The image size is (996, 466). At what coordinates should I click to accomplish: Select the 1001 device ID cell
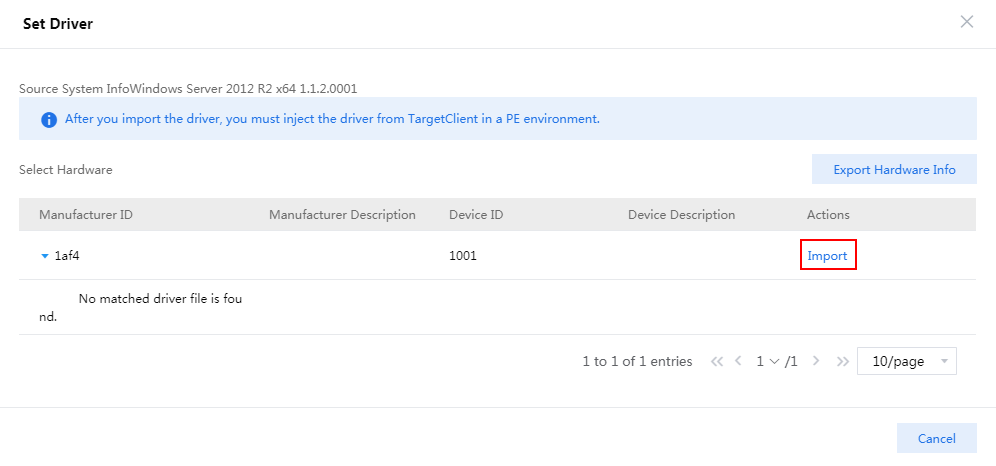click(x=463, y=256)
